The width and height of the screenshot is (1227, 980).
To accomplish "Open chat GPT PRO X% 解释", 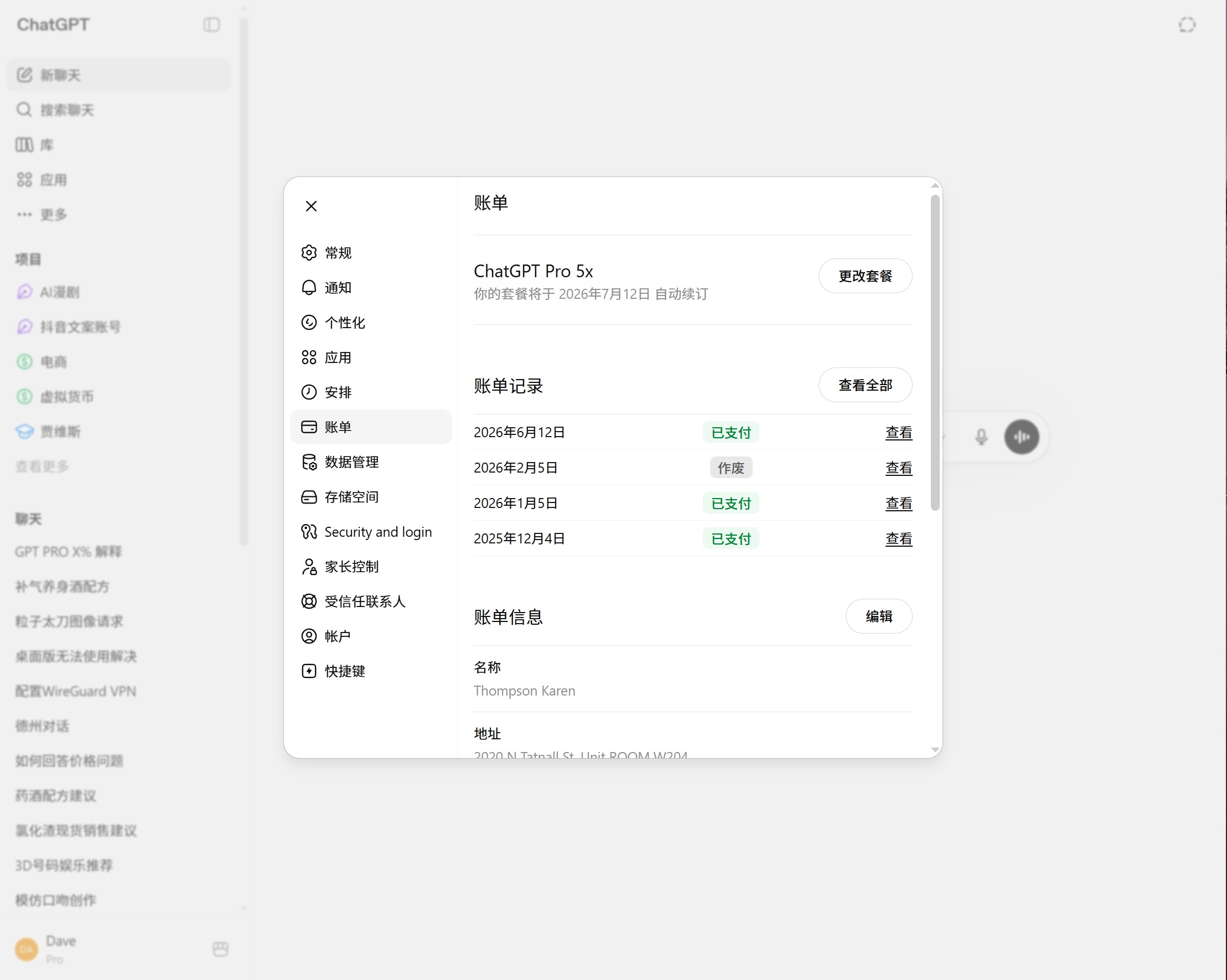I will [118, 552].
